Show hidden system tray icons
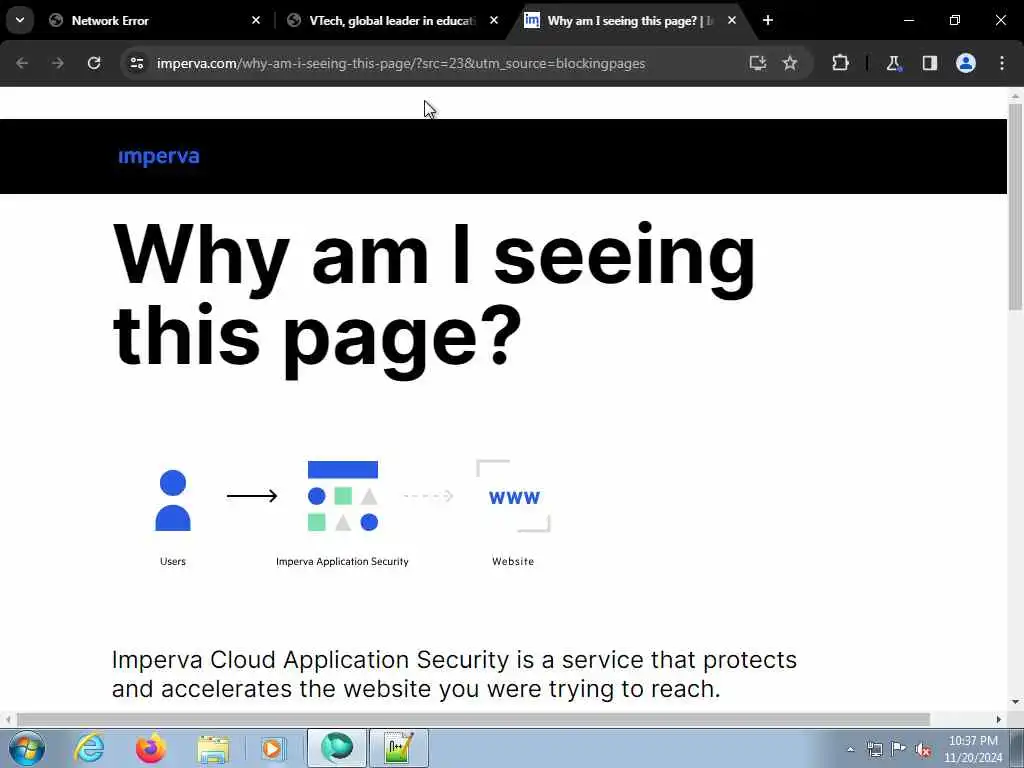This screenshot has height=768, width=1024. pyautogui.click(x=850, y=750)
